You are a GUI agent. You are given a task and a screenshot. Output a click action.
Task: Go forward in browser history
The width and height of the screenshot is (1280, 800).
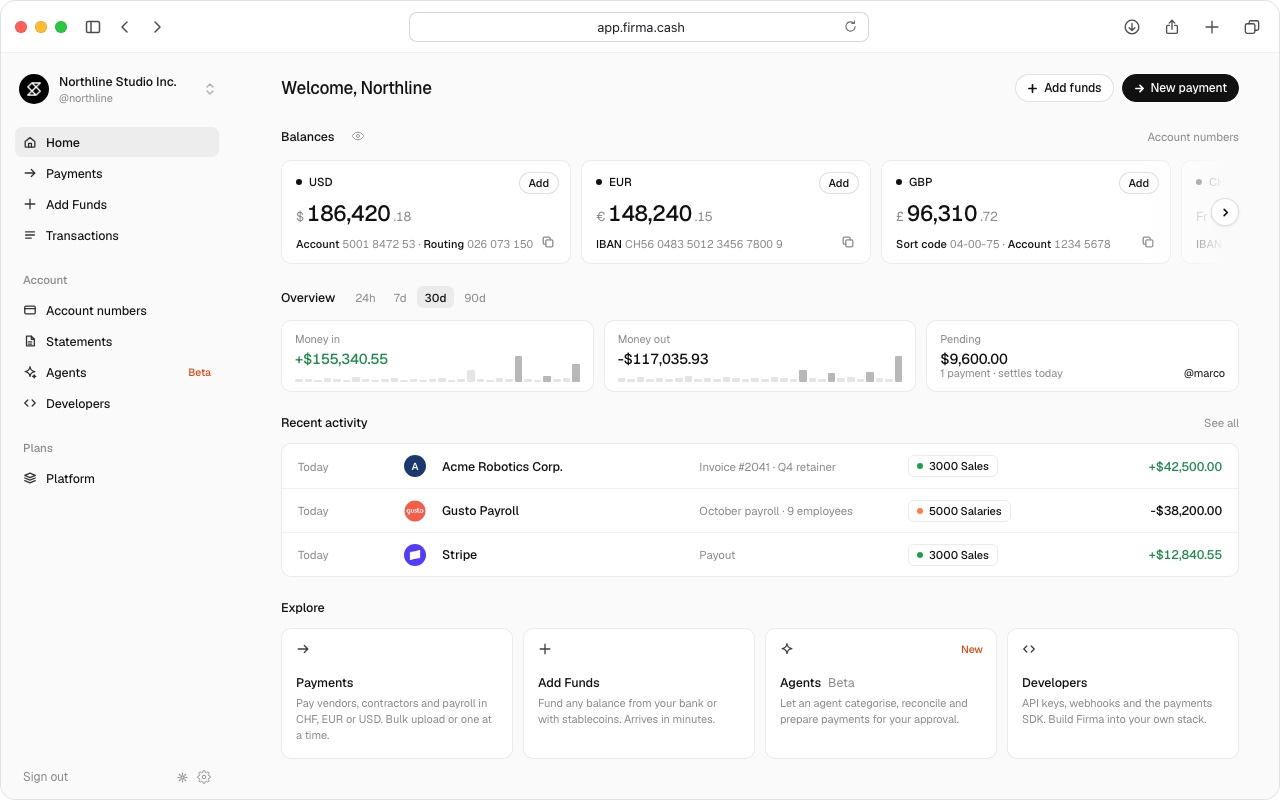(157, 27)
